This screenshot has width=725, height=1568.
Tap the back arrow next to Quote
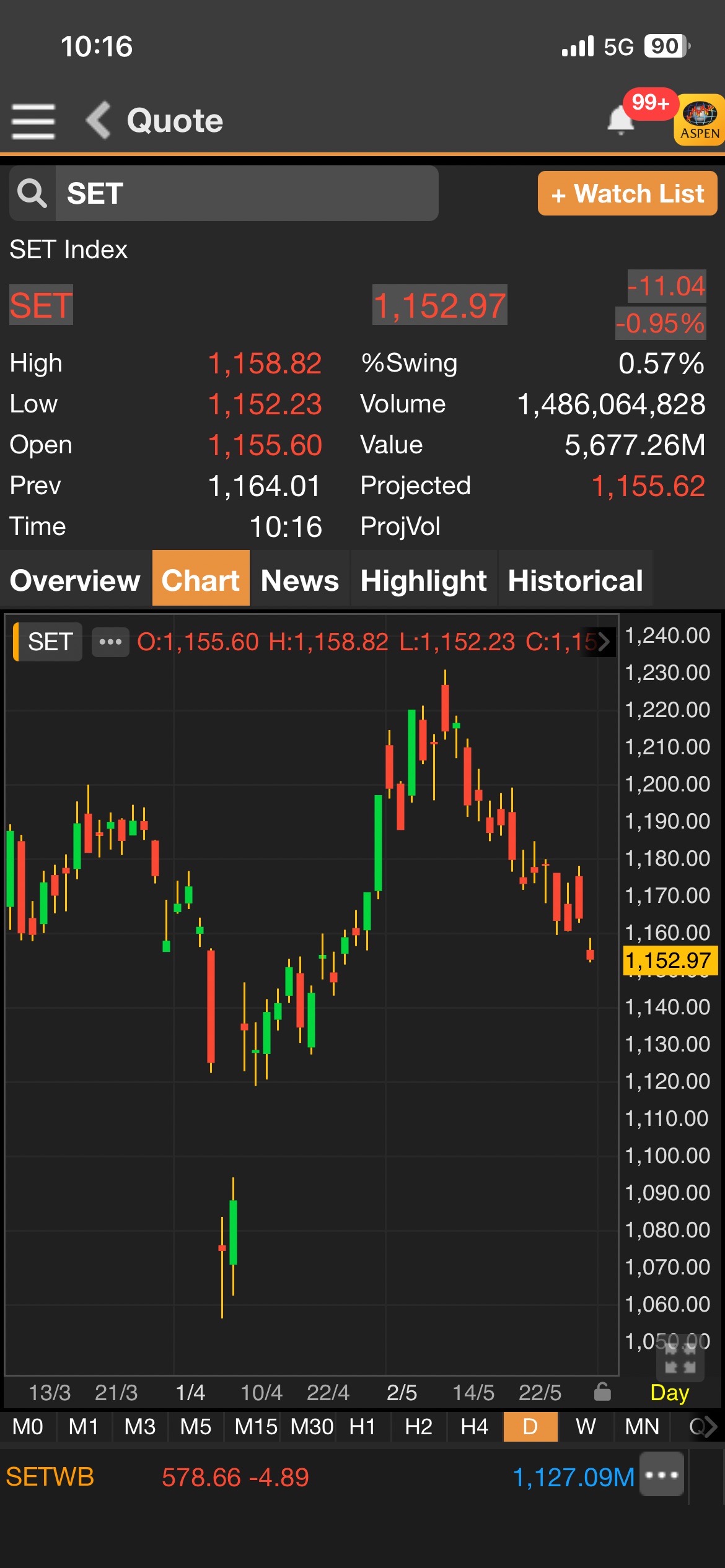pyautogui.click(x=99, y=120)
